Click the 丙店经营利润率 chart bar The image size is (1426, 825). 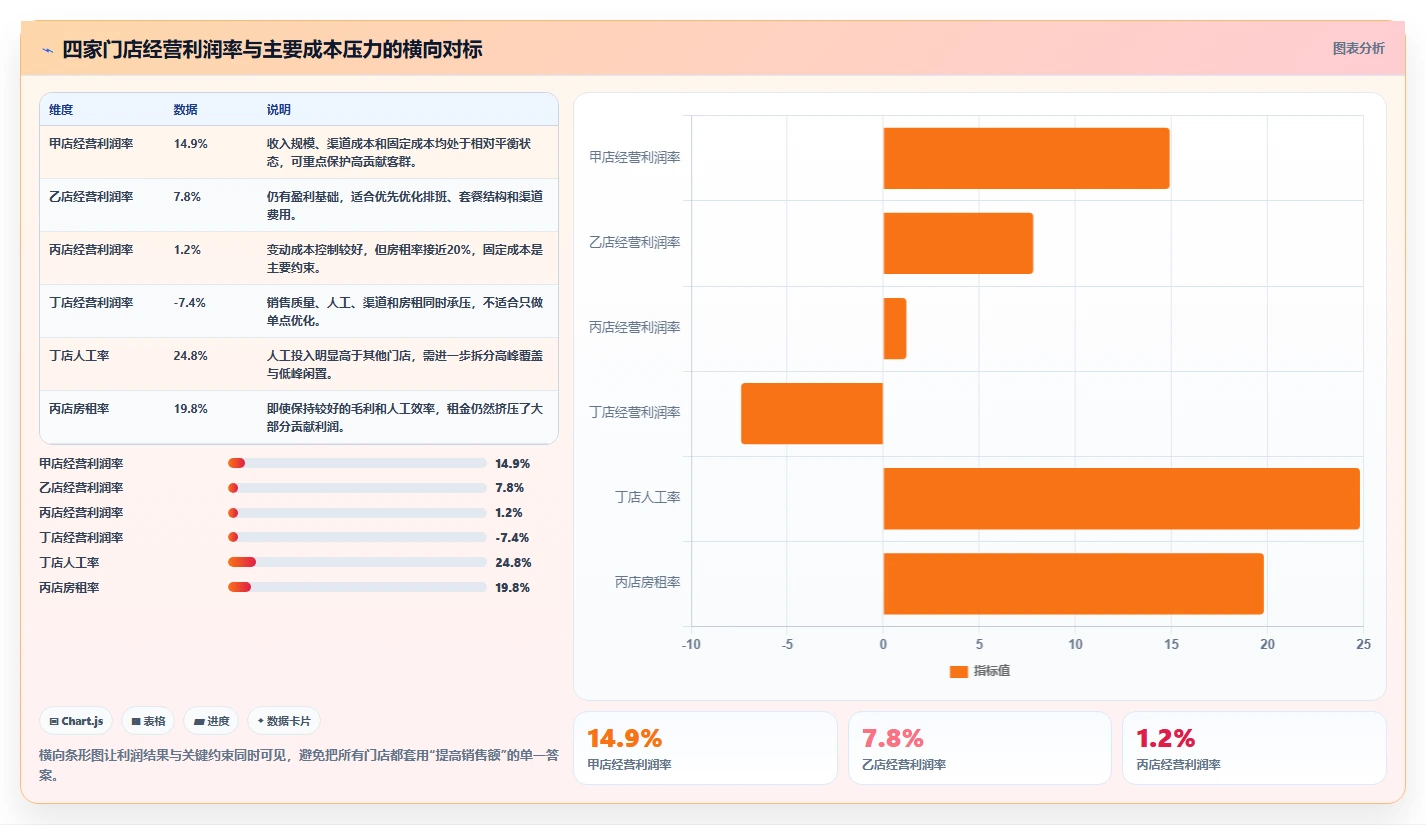[894, 328]
